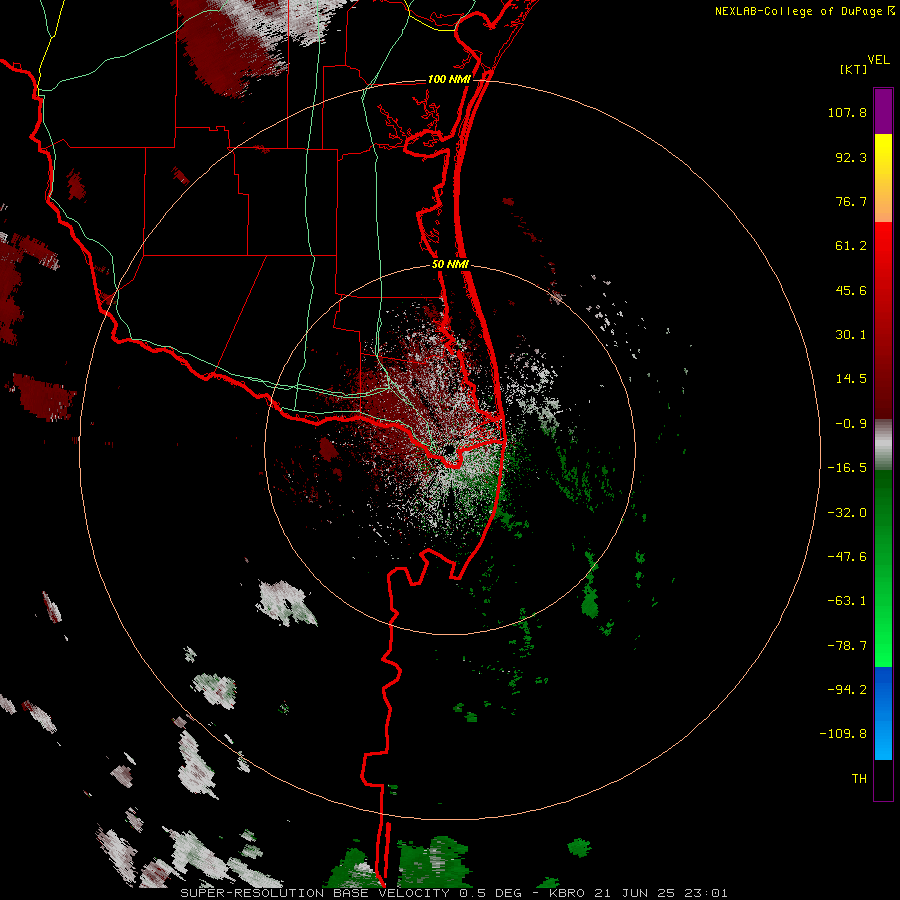Click the -63.1 legend value
This screenshot has height=900, width=900.
click(847, 601)
